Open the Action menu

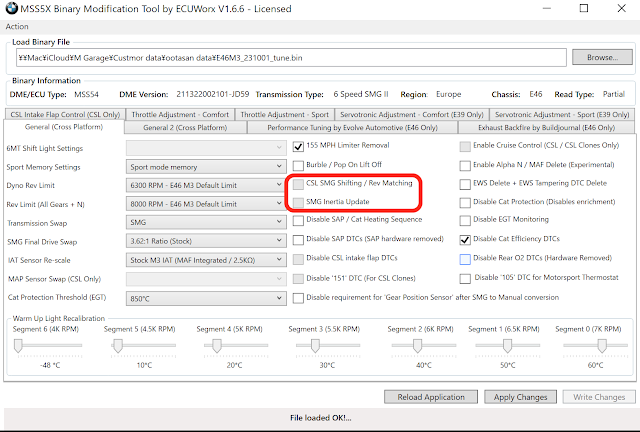17,27
